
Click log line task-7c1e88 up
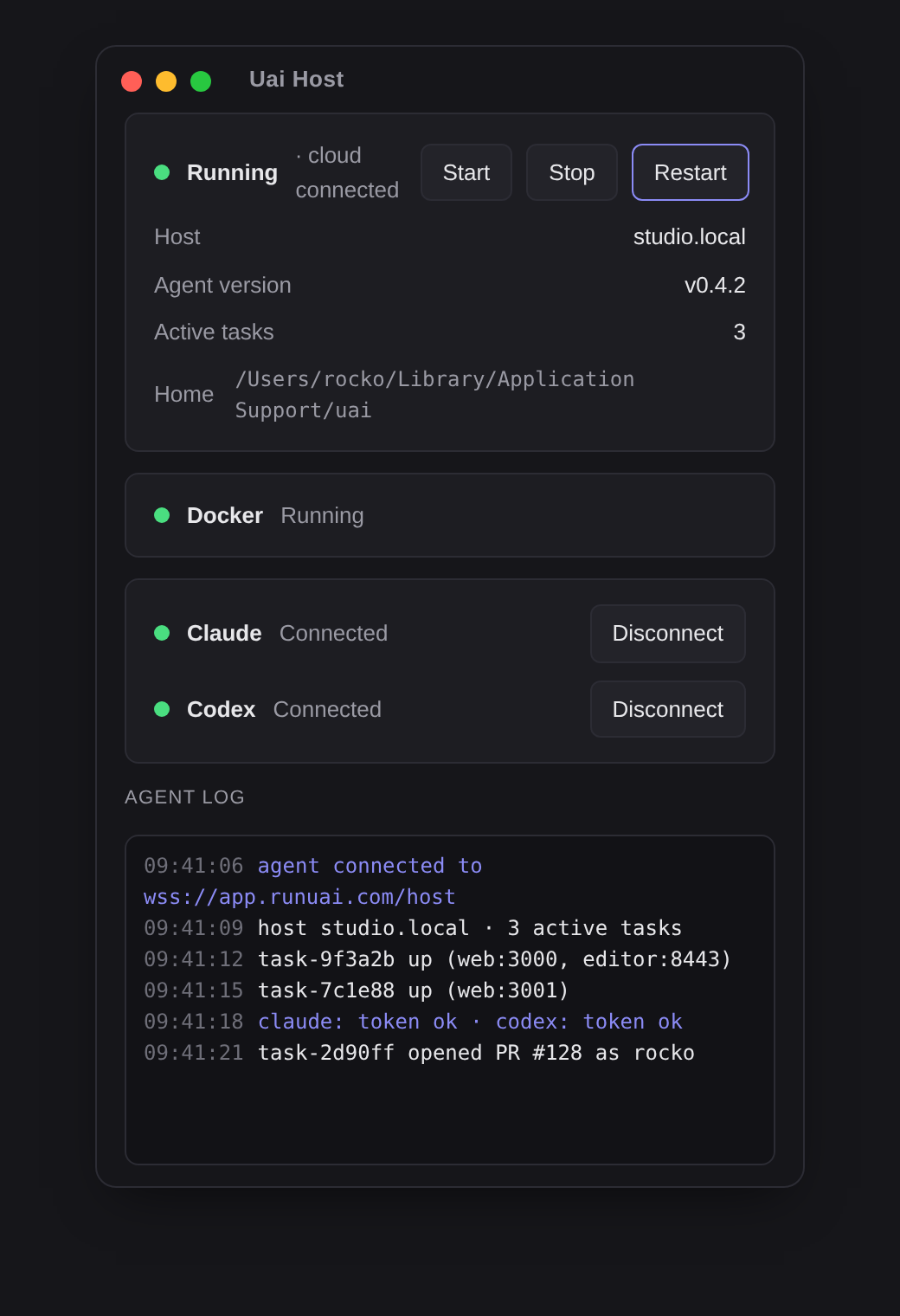pos(357,990)
